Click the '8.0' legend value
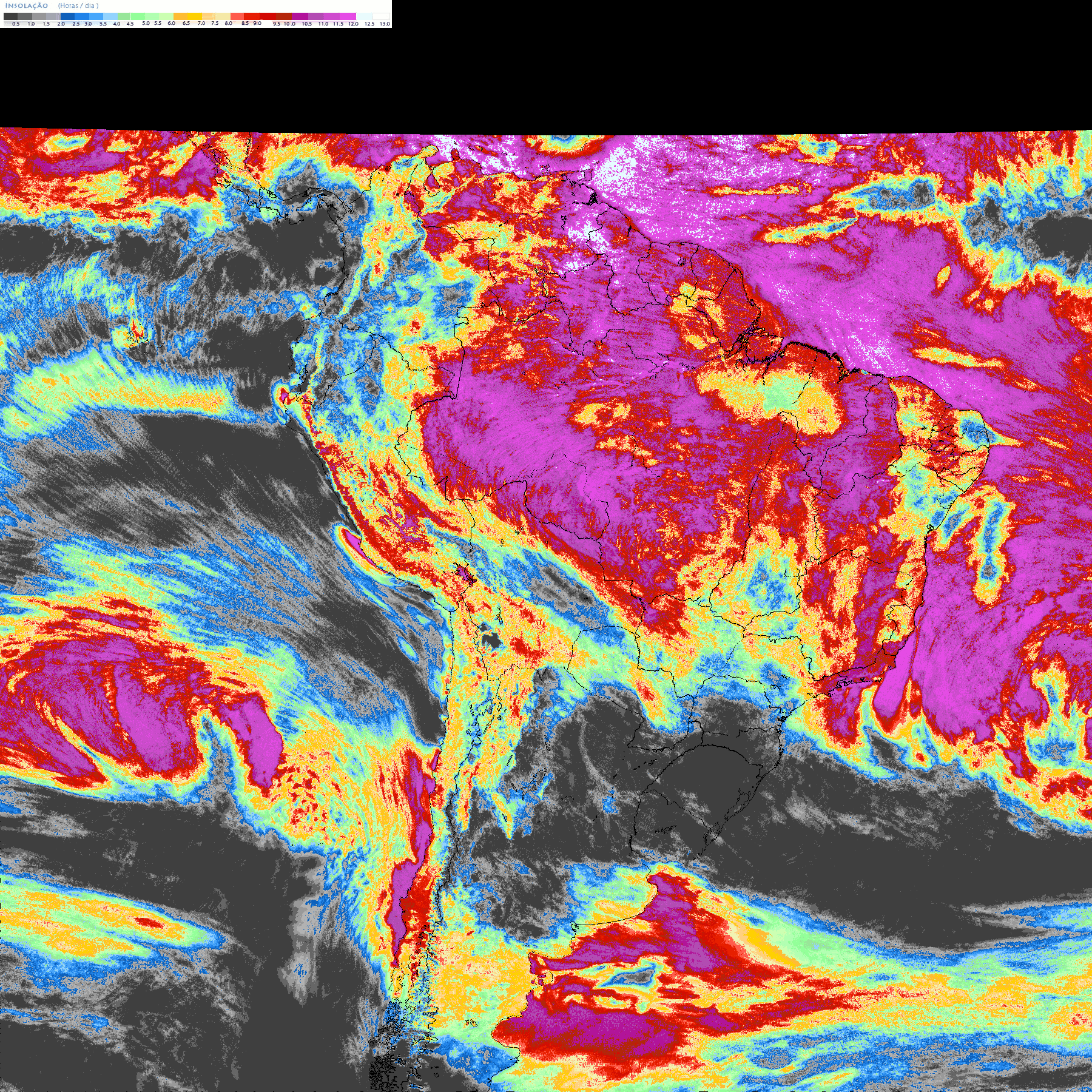The height and width of the screenshot is (1092, 1092). click(x=229, y=23)
